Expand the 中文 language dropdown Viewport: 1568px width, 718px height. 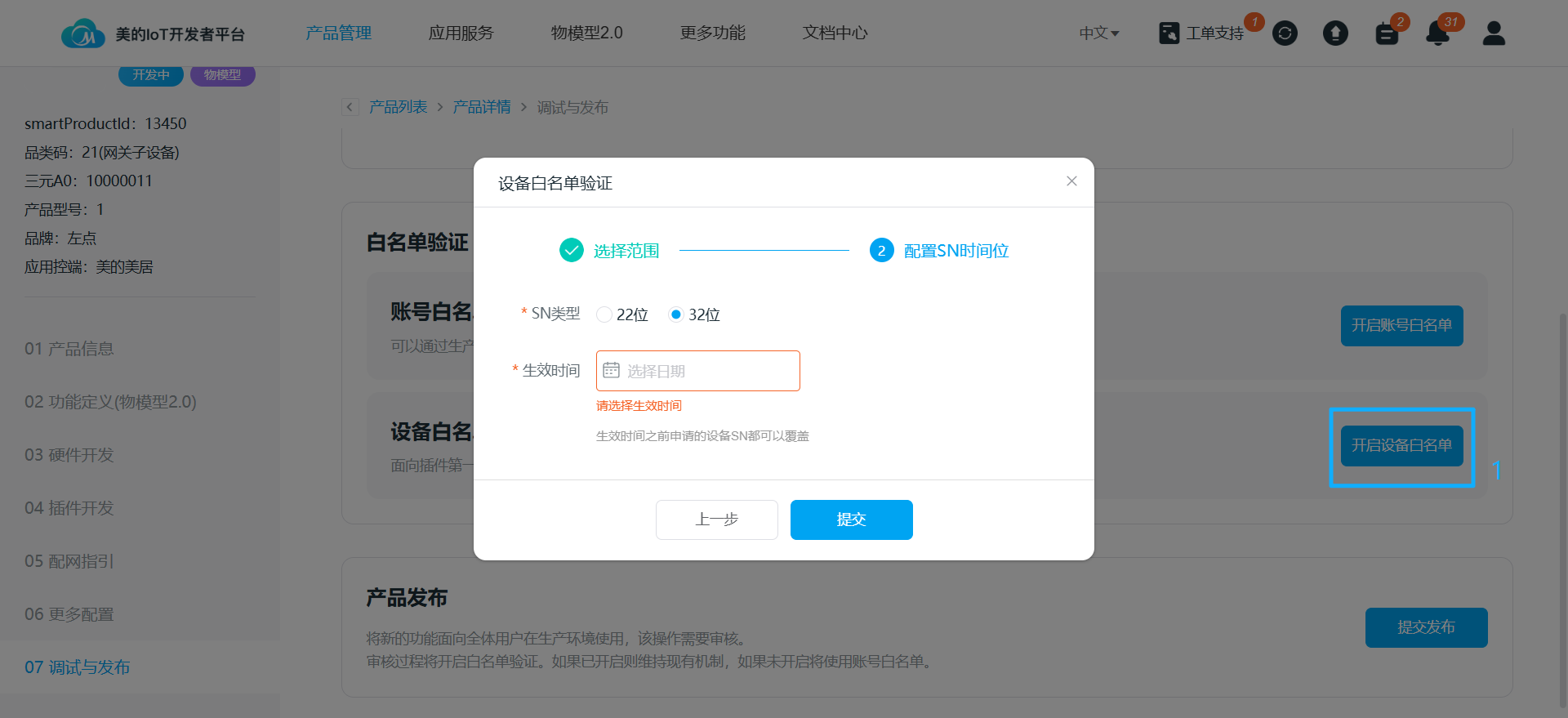1098,33
